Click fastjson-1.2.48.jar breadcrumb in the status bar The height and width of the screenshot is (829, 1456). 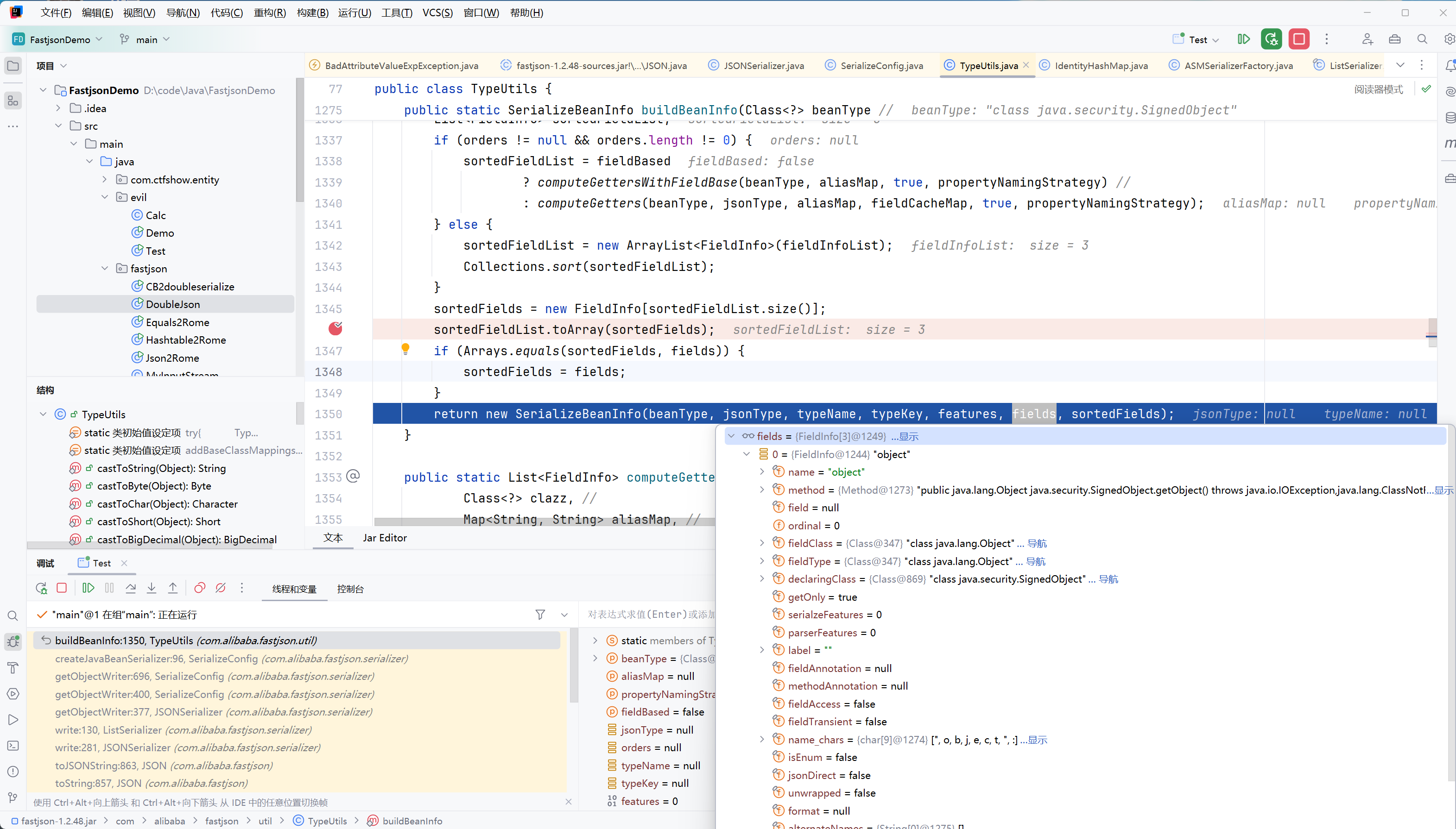(54, 821)
